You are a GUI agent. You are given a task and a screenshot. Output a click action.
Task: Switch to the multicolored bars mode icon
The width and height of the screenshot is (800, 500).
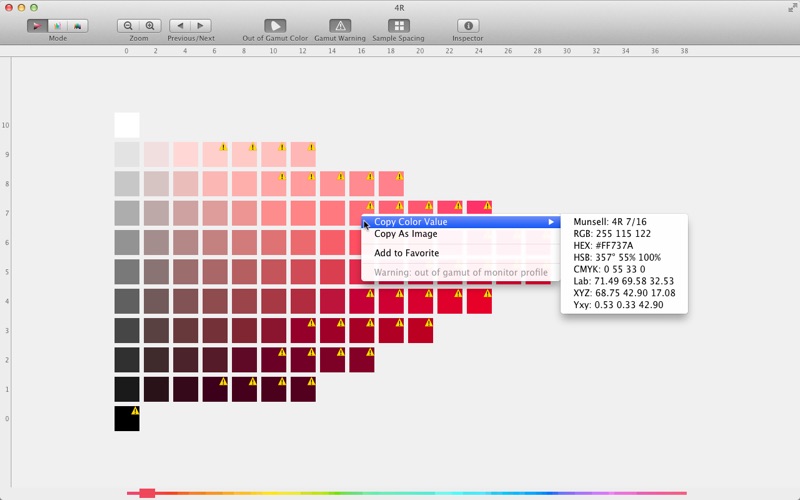click(58, 26)
